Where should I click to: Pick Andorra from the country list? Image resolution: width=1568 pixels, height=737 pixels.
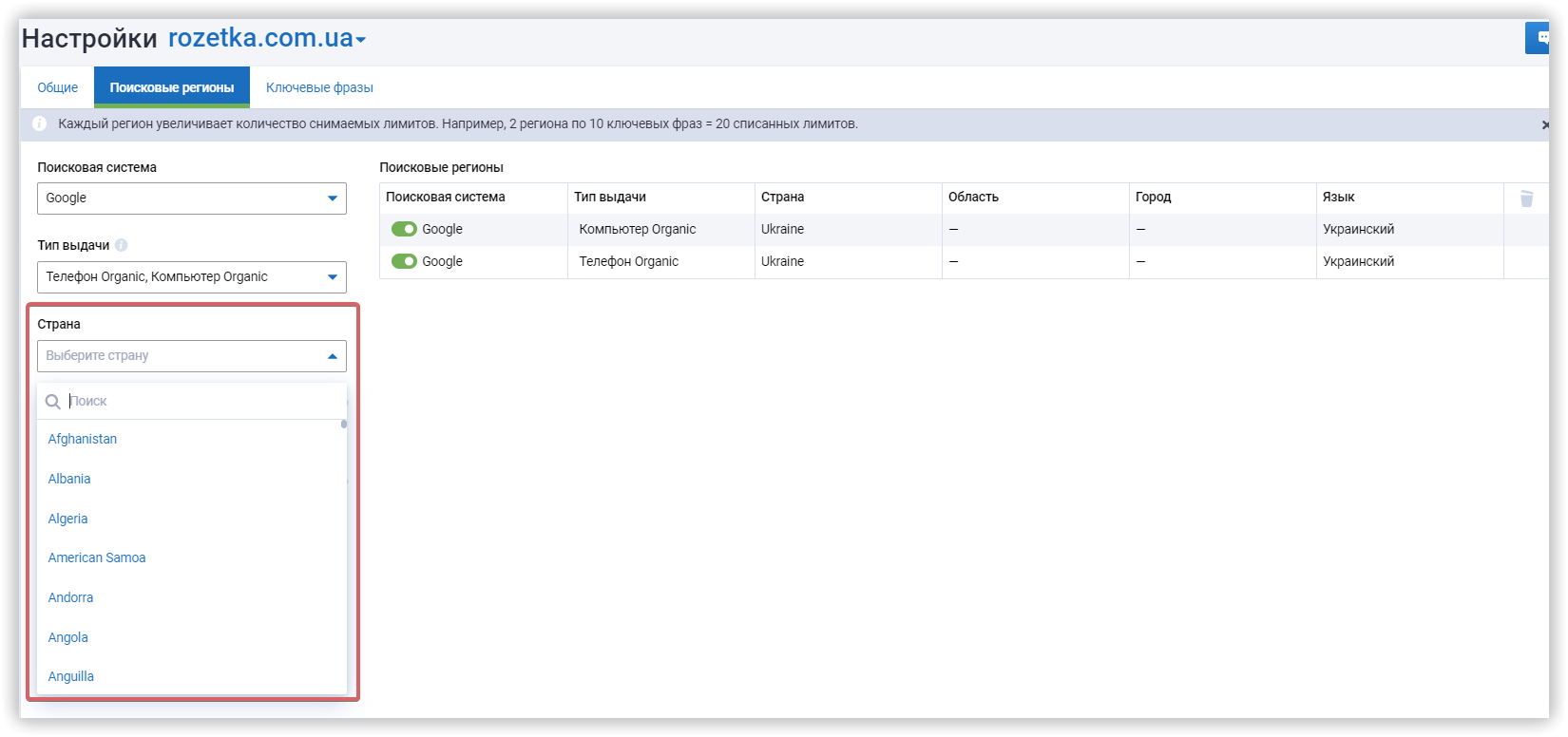(x=71, y=597)
